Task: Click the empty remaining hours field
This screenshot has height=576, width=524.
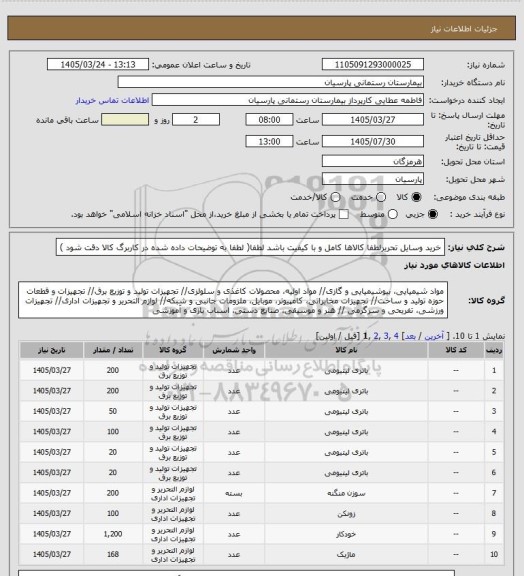Action: pyautogui.click(x=125, y=120)
